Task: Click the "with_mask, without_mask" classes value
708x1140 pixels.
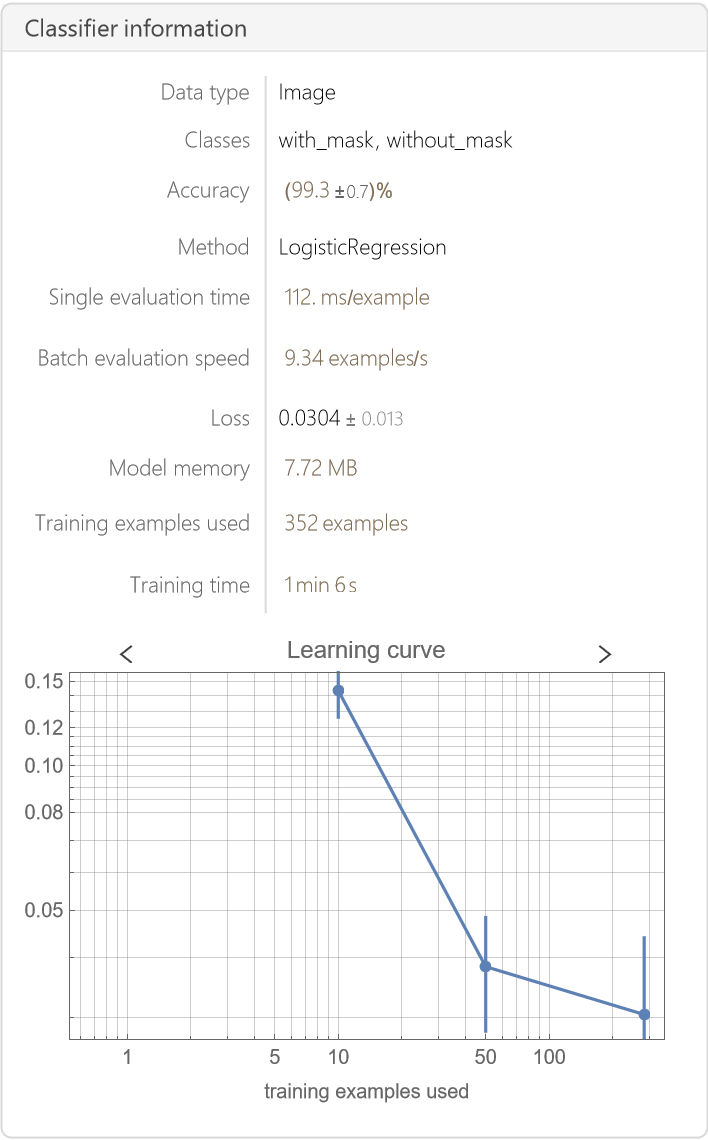Action: (x=395, y=141)
